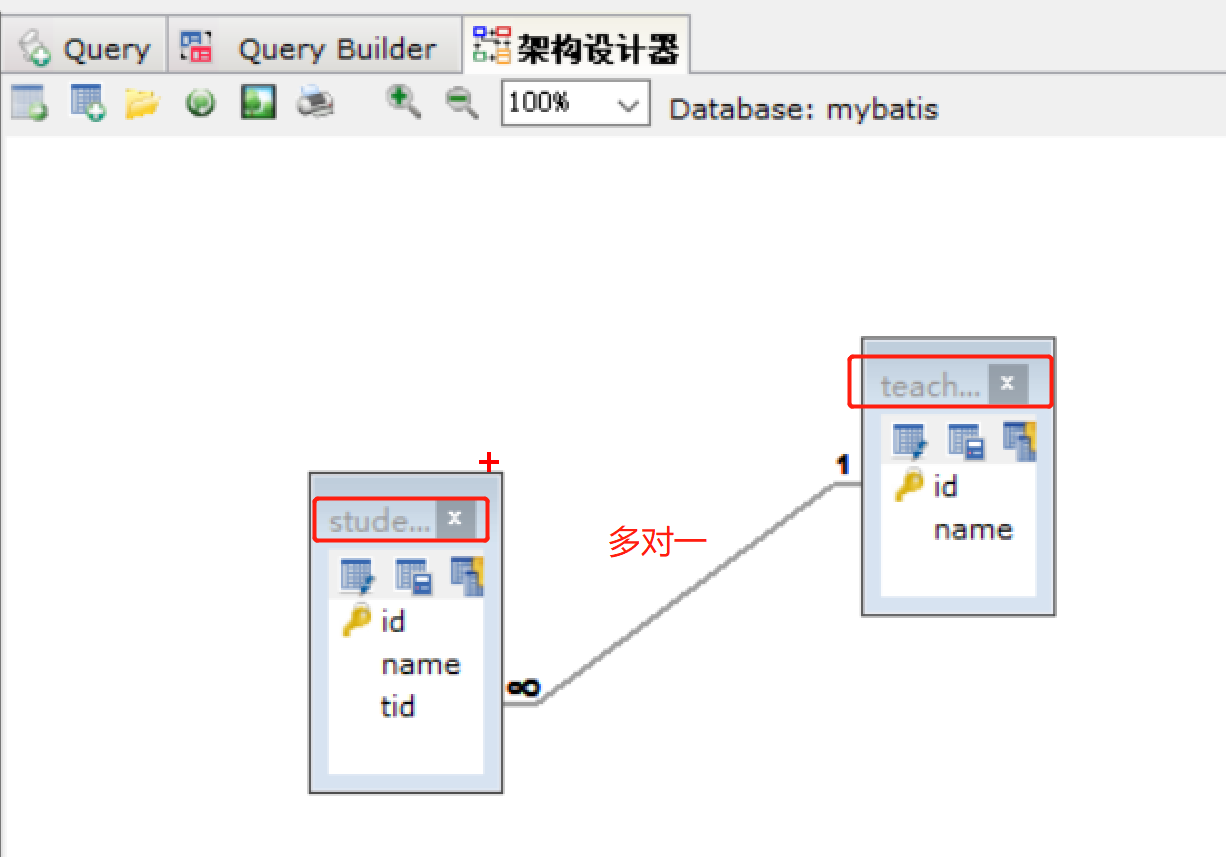Open the zoom percentage dropdown
Image resolution: width=1226 pixels, height=857 pixels.
click(628, 103)
